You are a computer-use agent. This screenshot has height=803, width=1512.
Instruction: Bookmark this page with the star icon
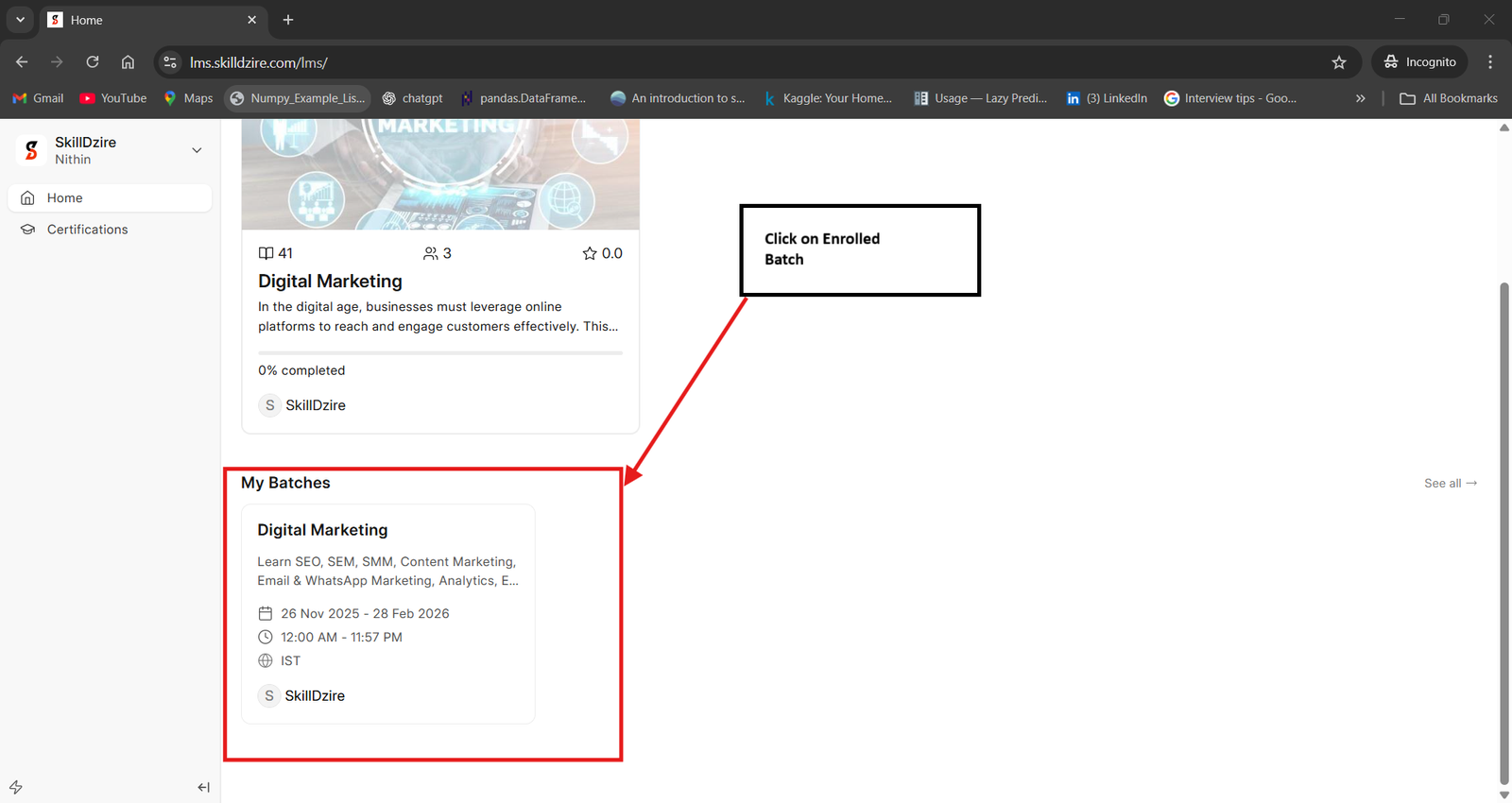point(1338,62)
